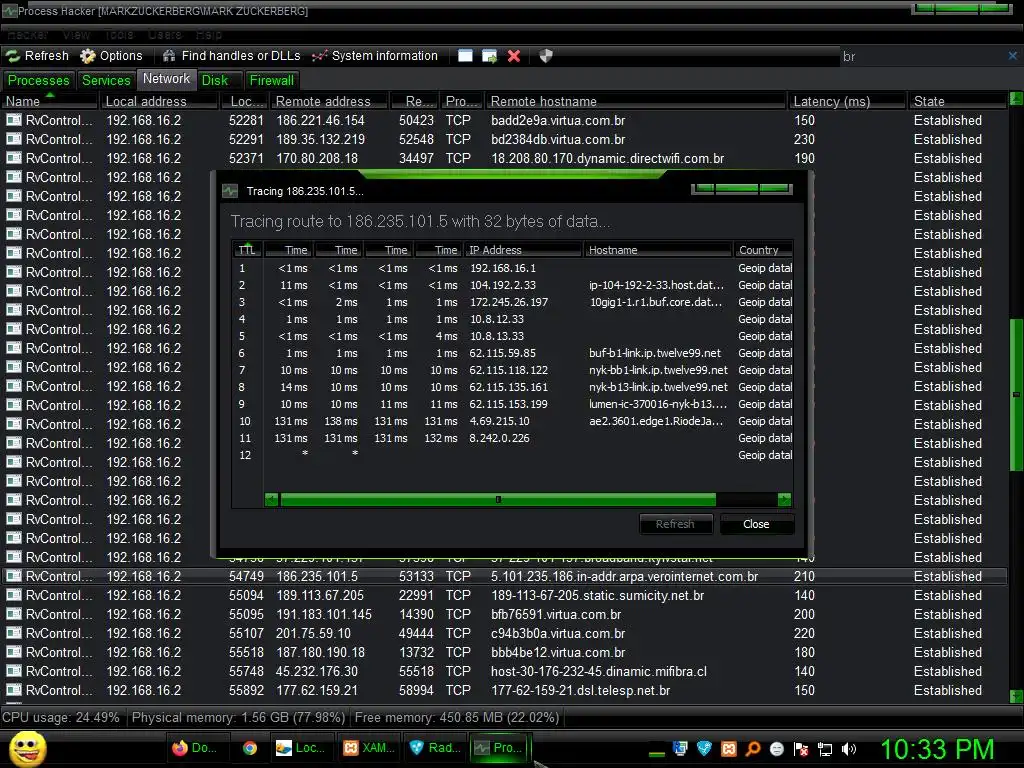Switch to XAMPP taskbar item

pyautogui.click(x=368, y=748)
